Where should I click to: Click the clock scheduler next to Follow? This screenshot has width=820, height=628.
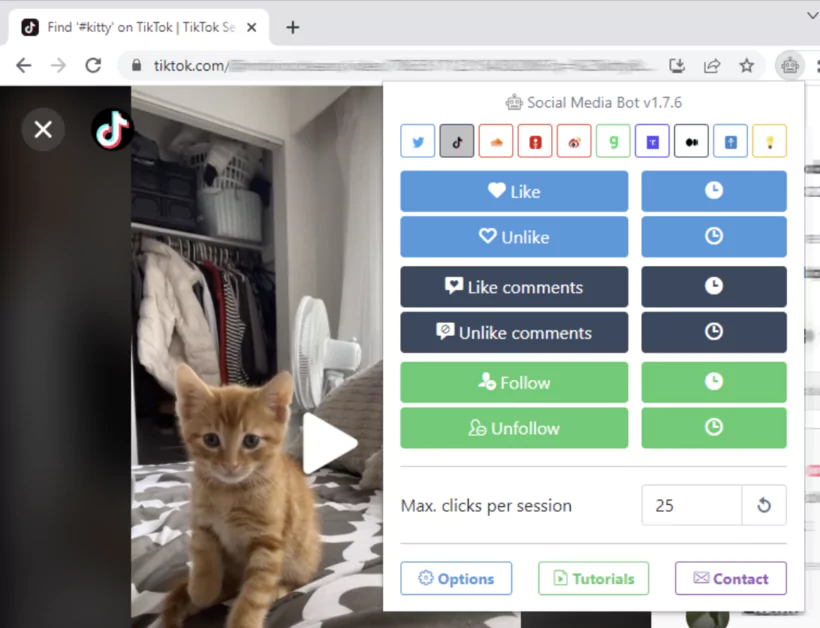click(713, 381)
